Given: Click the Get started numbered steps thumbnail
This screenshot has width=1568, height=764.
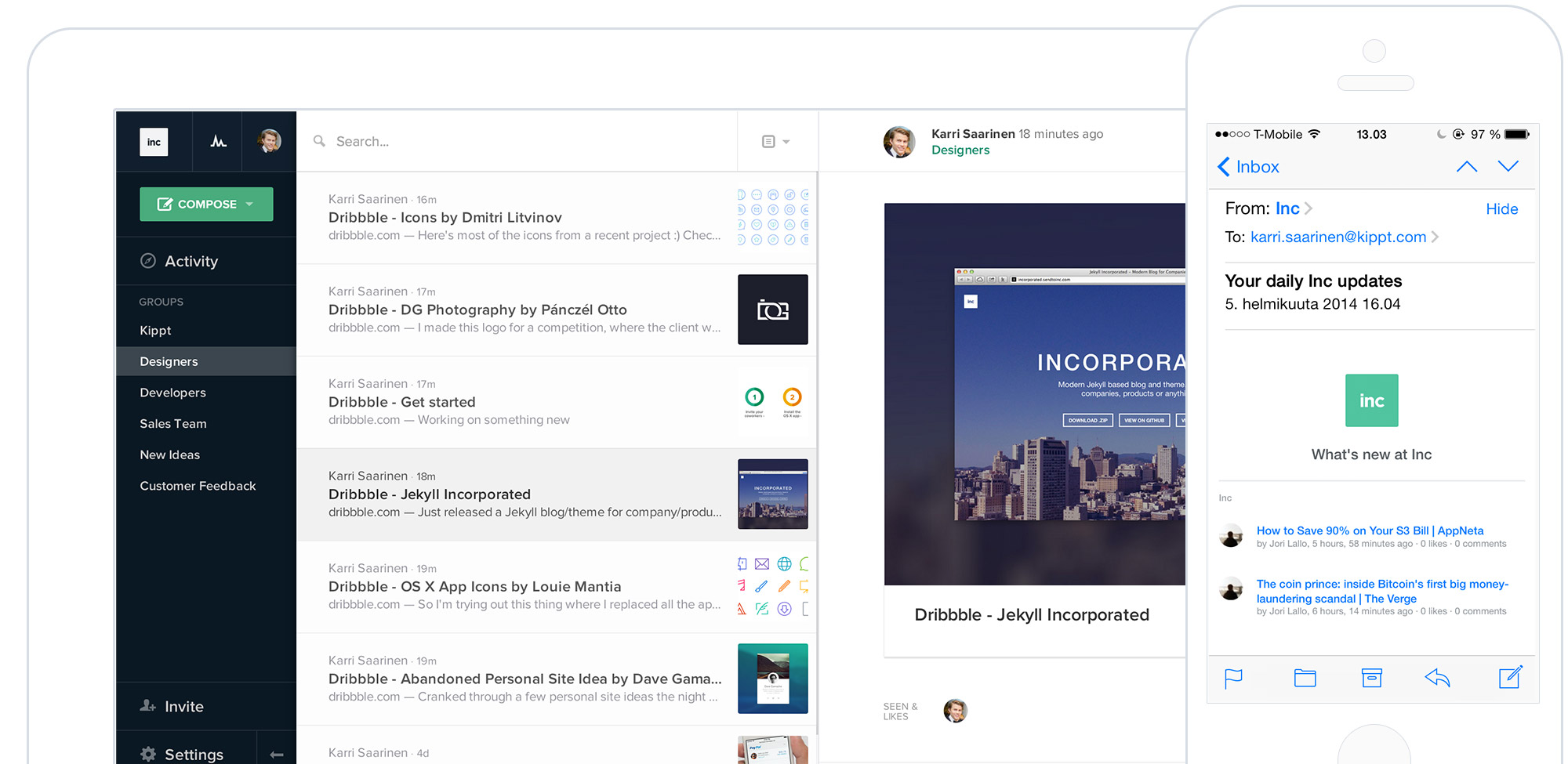Looking at the screenshot, I should 772,402.
